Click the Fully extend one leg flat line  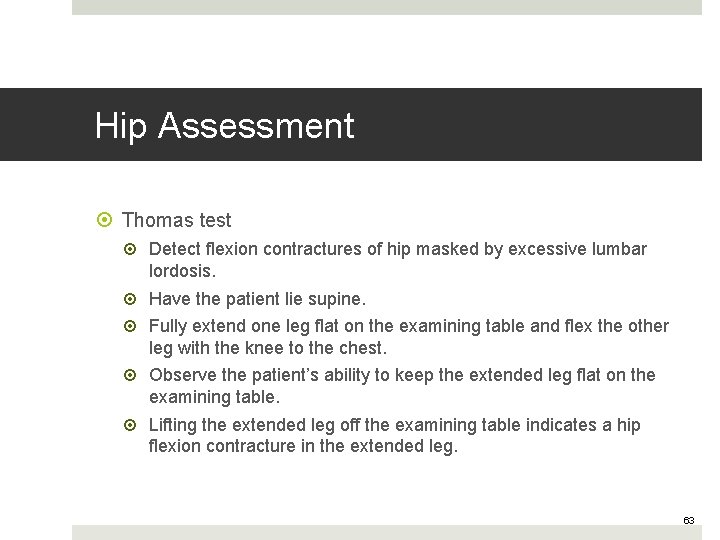(x=408, y=326)
